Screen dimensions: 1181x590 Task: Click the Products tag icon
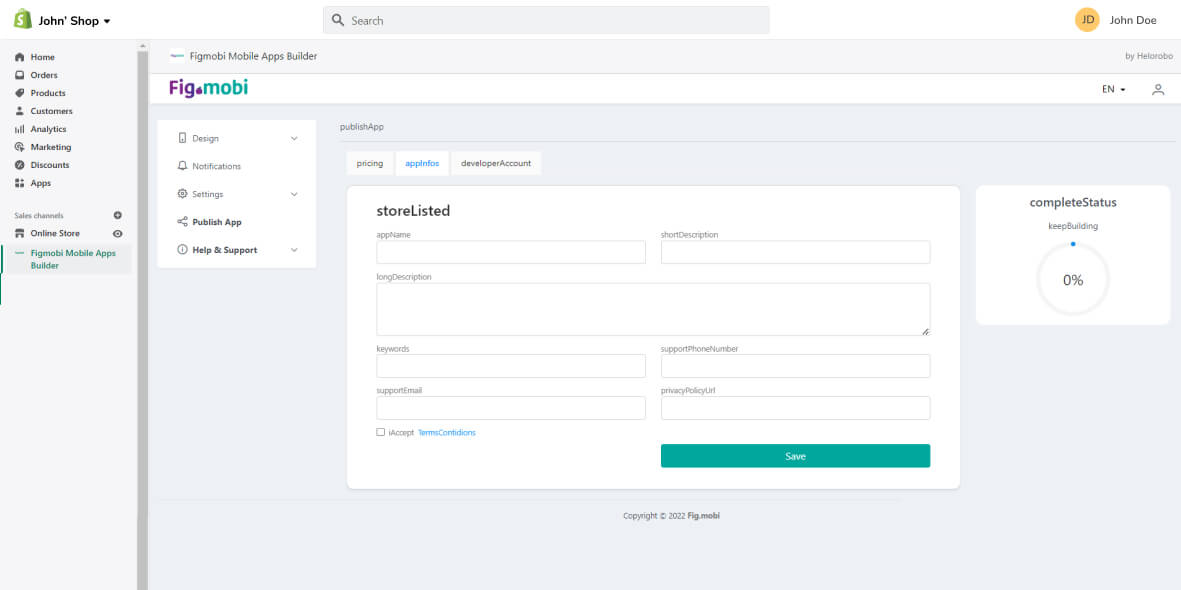19,93
